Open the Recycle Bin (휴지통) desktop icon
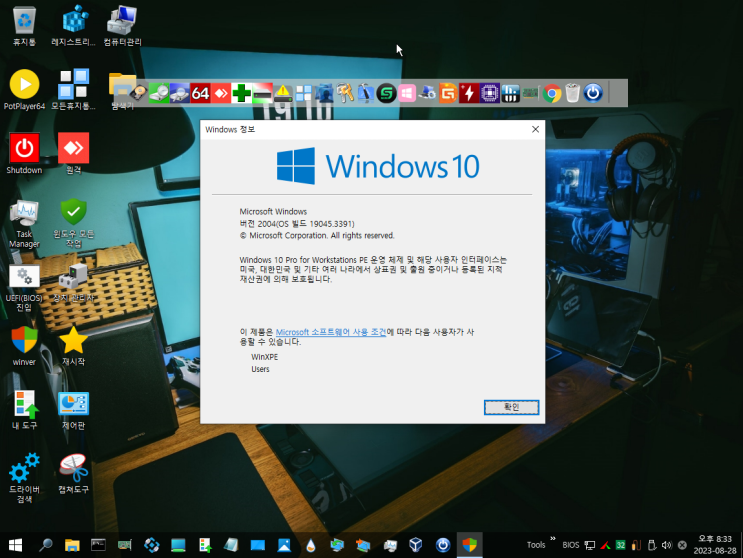The width and height of the screenshot is (743, 558). [24, 26]
